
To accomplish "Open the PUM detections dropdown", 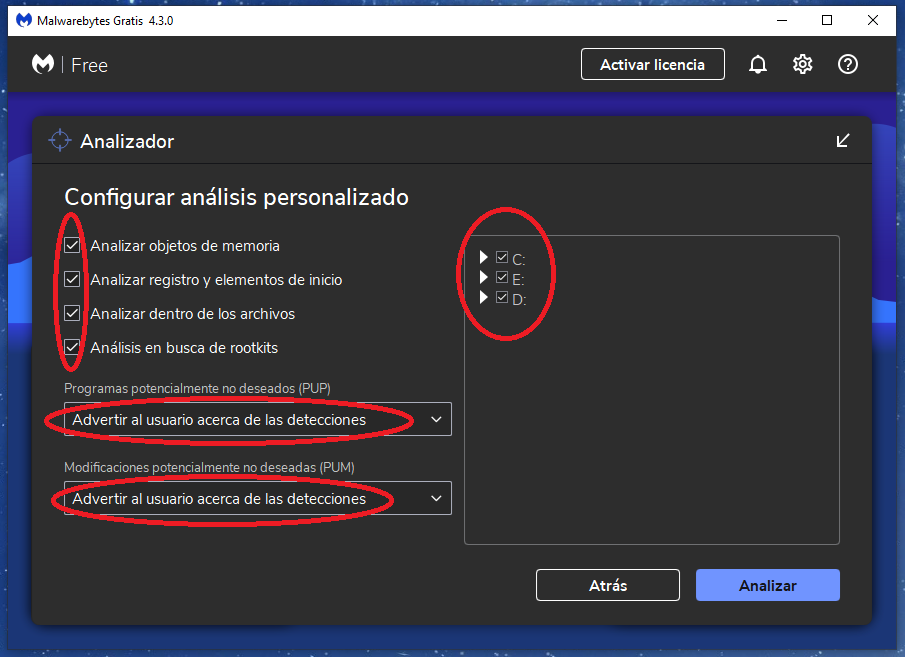I will [x=257, y=498].
